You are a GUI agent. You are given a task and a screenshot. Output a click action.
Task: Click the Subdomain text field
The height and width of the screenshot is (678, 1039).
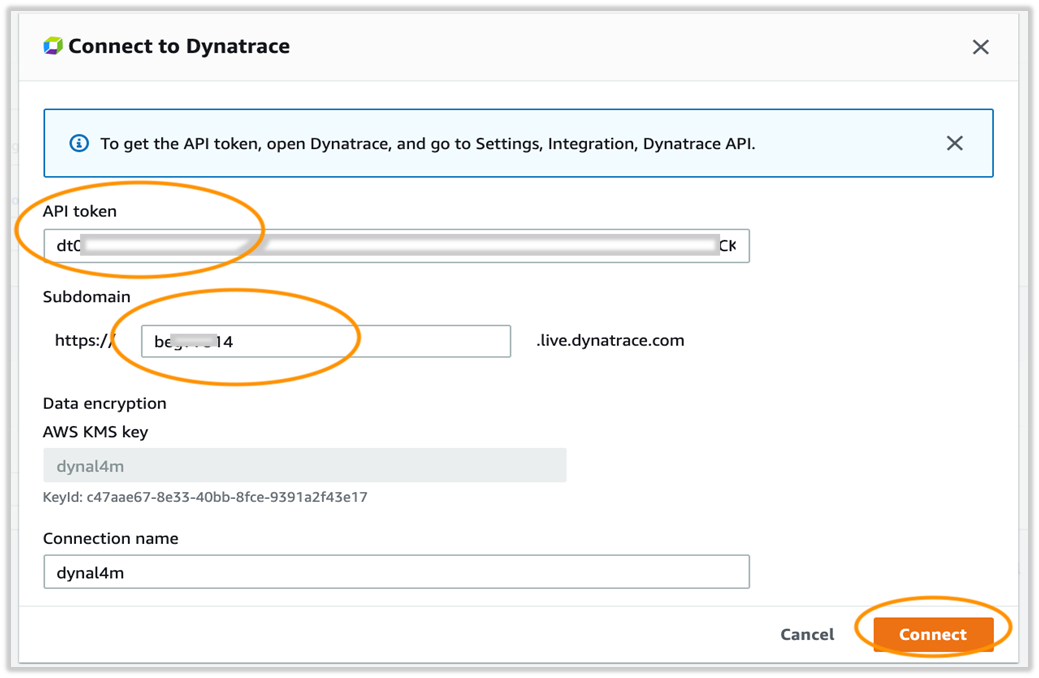point(326,341)
